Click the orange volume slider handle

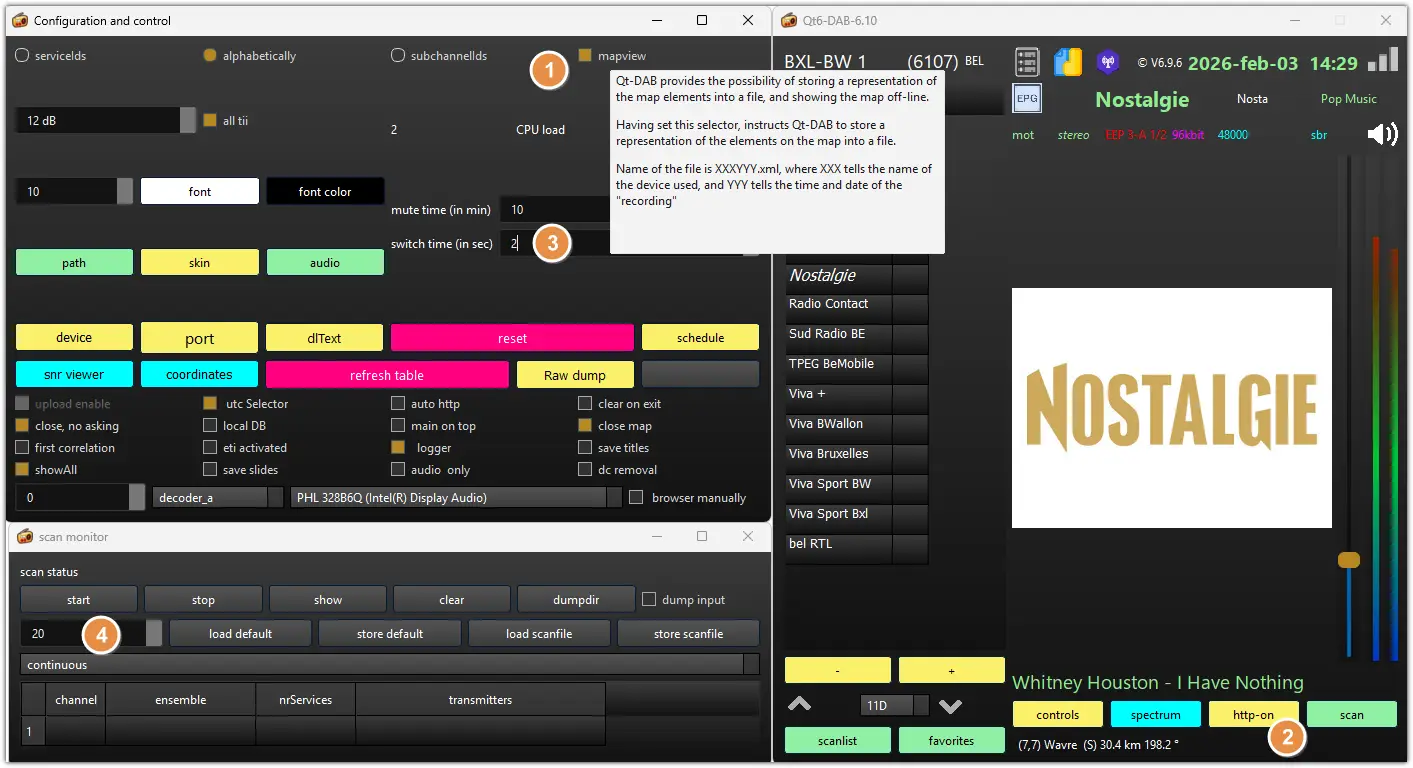click(x=1349, y=560)
